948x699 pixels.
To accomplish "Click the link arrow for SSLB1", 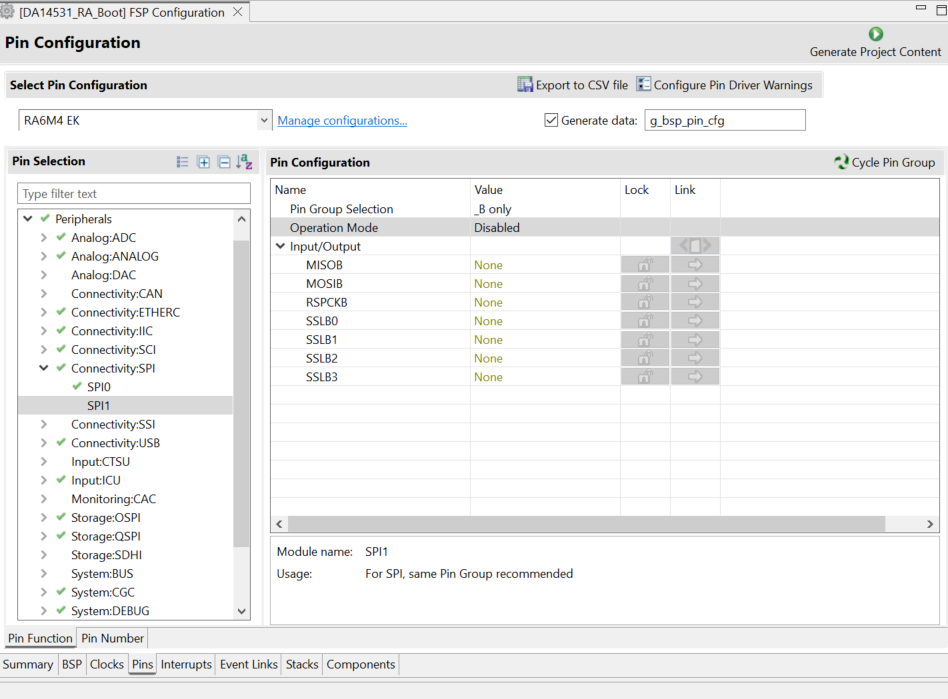I will click(x=695, y=340).
